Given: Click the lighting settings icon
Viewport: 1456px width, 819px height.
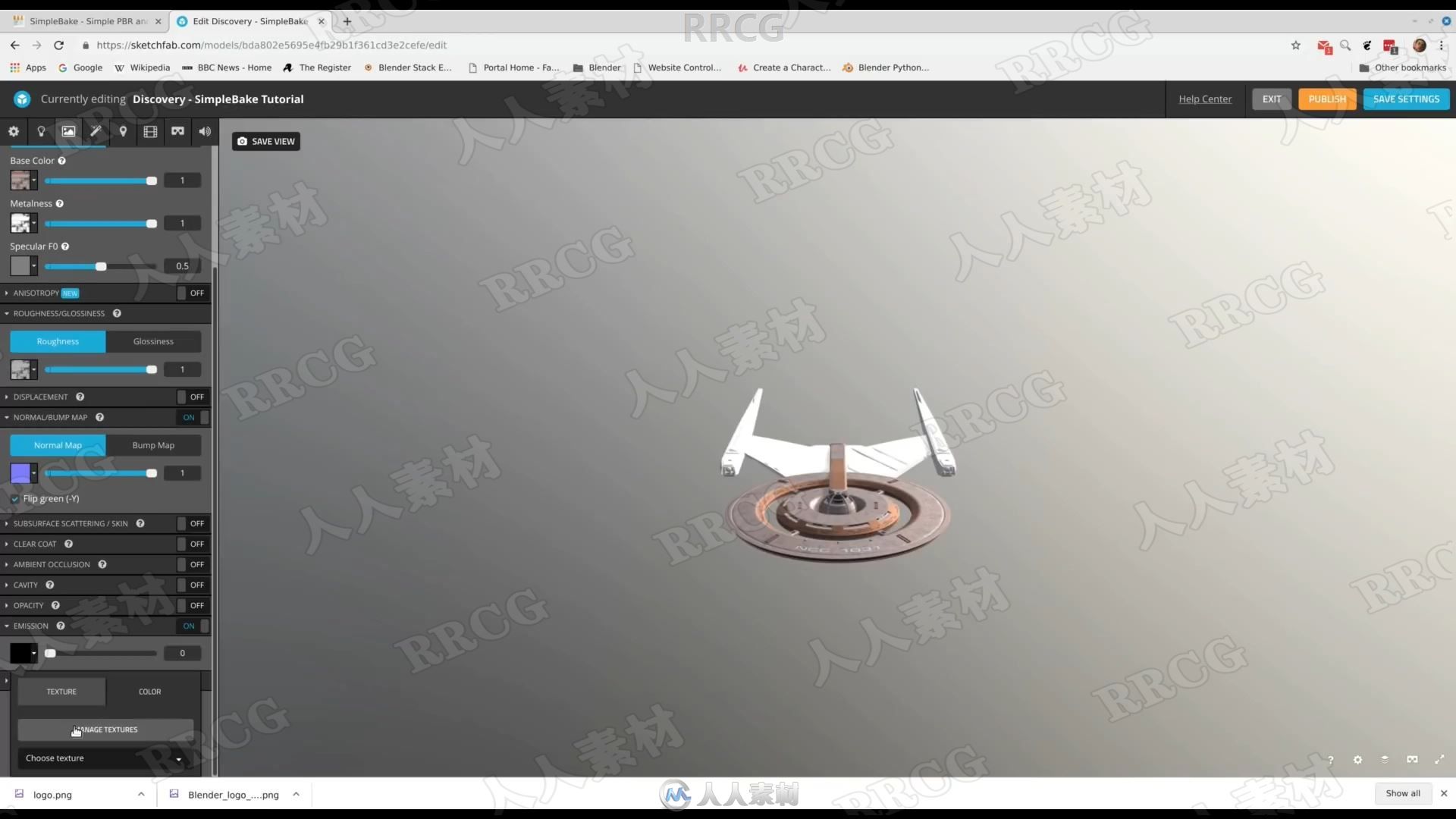Looking at the screenshot, I should coord(41,131).
